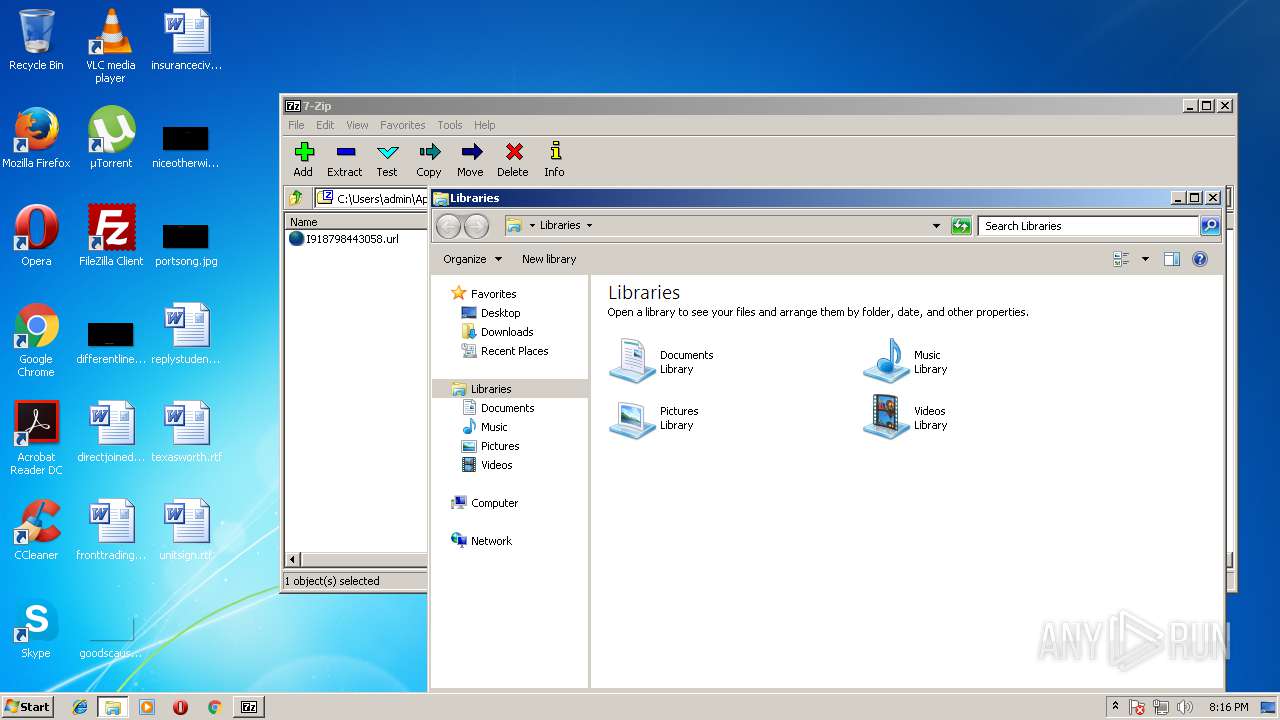Open the View menu in 7-Zip
The width and height of the screenshot is (1280, 720).
pos(357,125)
